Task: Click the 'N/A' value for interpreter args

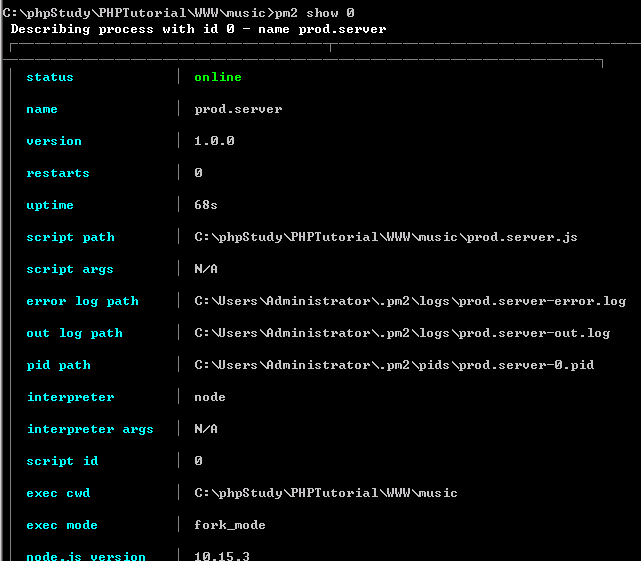Action: pyautogui.click(x=206, y=429)
